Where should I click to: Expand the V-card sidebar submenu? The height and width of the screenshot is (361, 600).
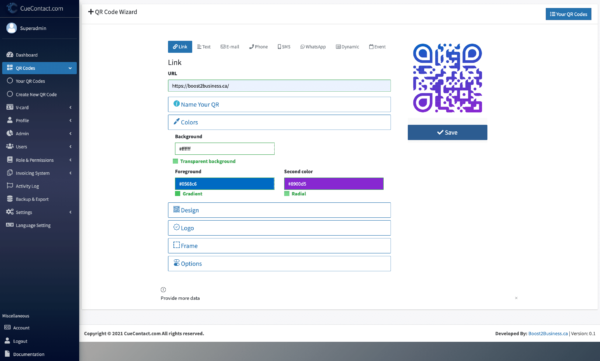(x=39, y=107)
